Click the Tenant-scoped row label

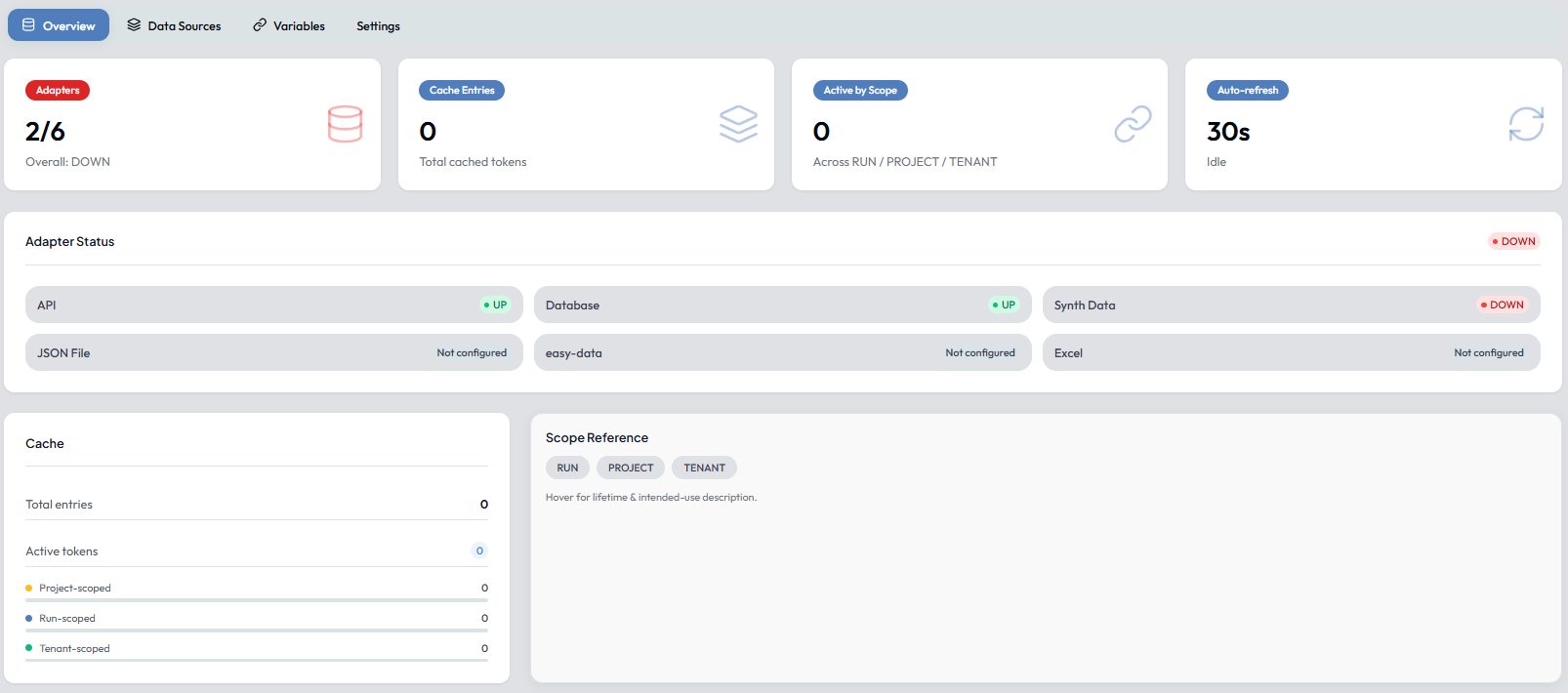point(74,648)
